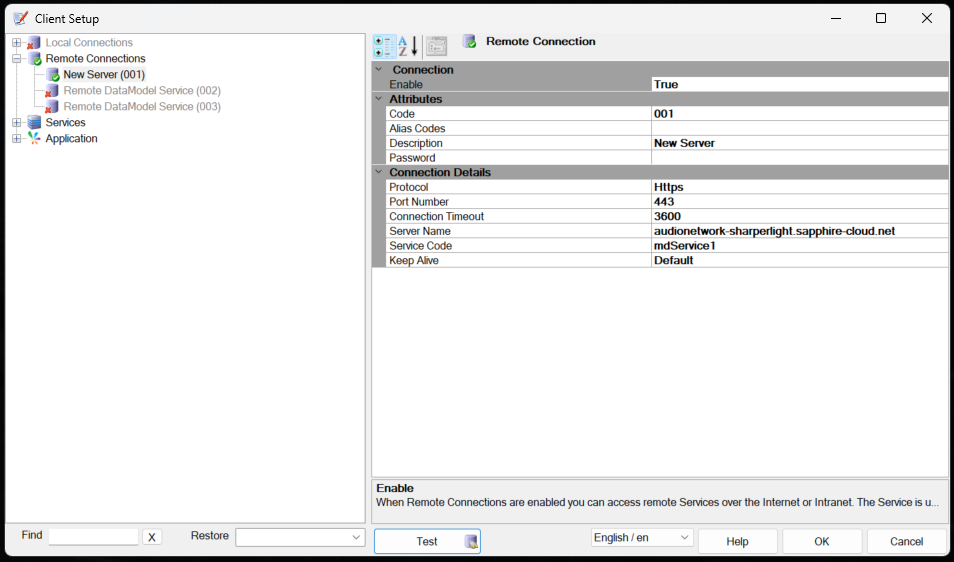The image size is (954, 562).
Task: Toggle the Enable property value True
Action: 798,85
